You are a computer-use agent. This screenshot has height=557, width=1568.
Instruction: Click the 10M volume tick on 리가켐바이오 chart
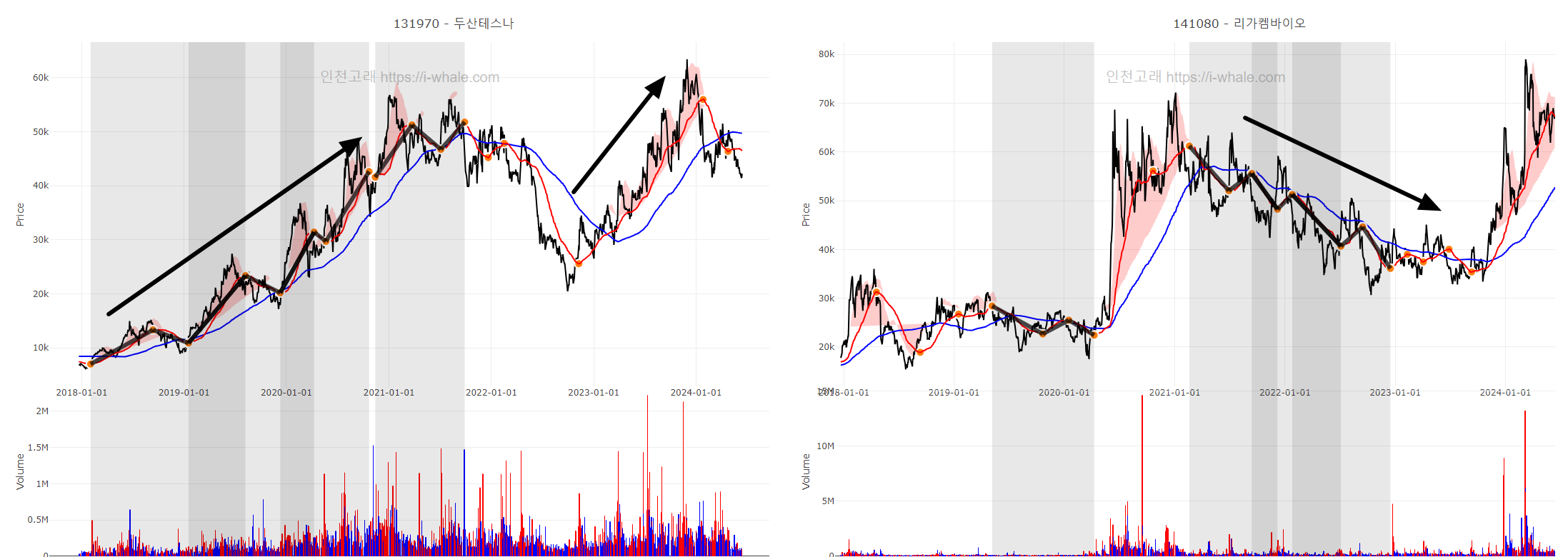pos(825,446)
